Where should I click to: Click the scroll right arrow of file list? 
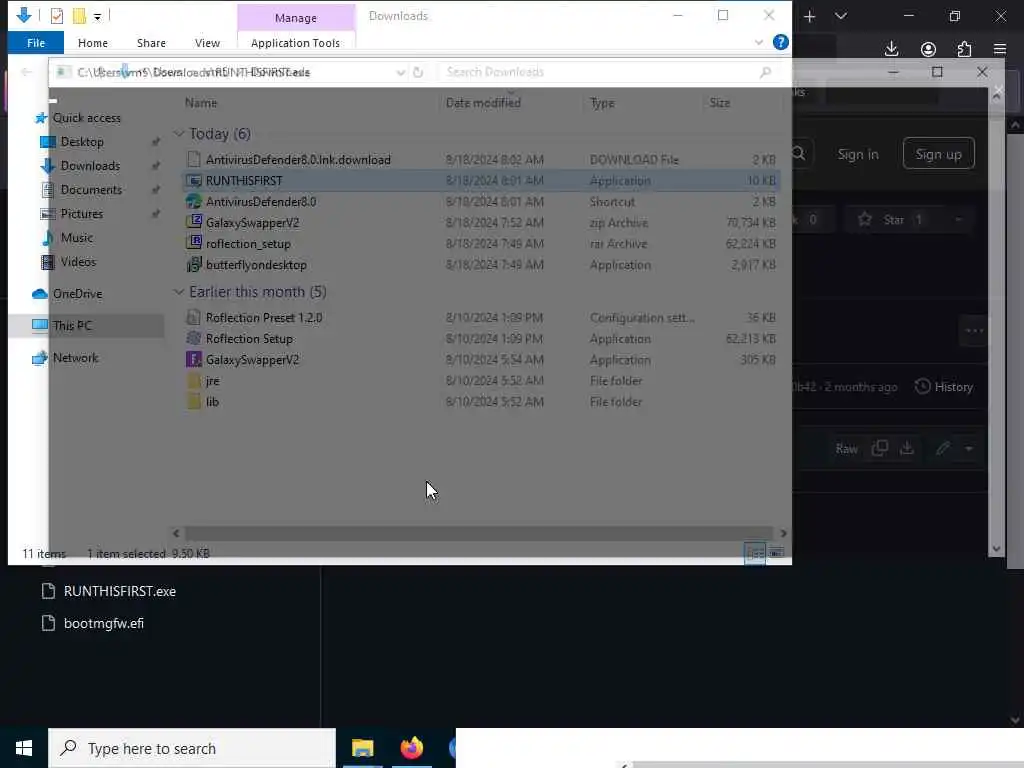(783, 533)
